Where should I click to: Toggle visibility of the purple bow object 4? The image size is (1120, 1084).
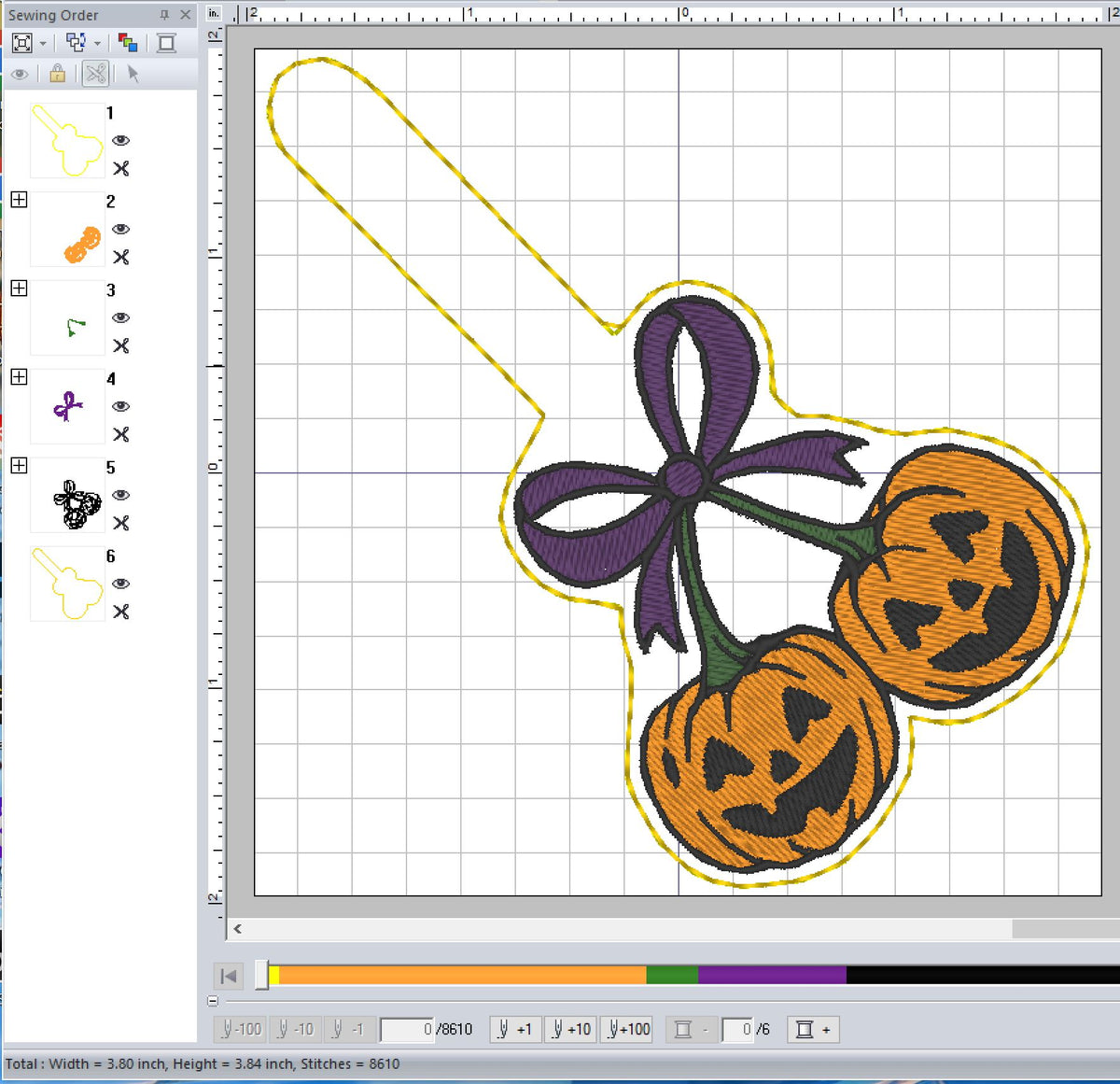(121, 407)
